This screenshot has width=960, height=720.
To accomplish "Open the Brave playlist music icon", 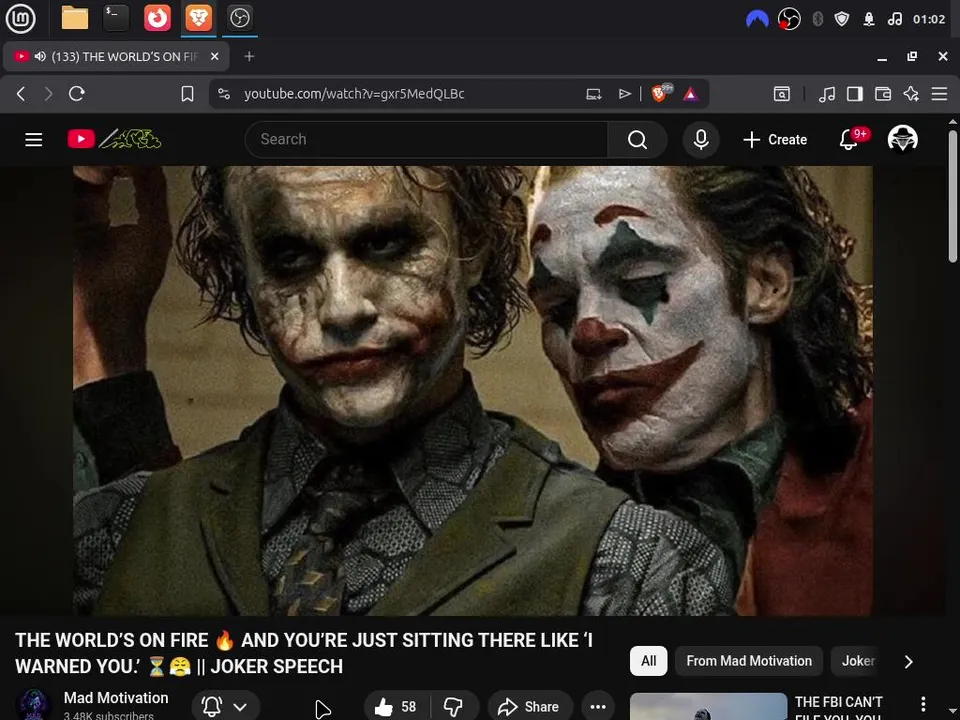I will pos(827,94).
